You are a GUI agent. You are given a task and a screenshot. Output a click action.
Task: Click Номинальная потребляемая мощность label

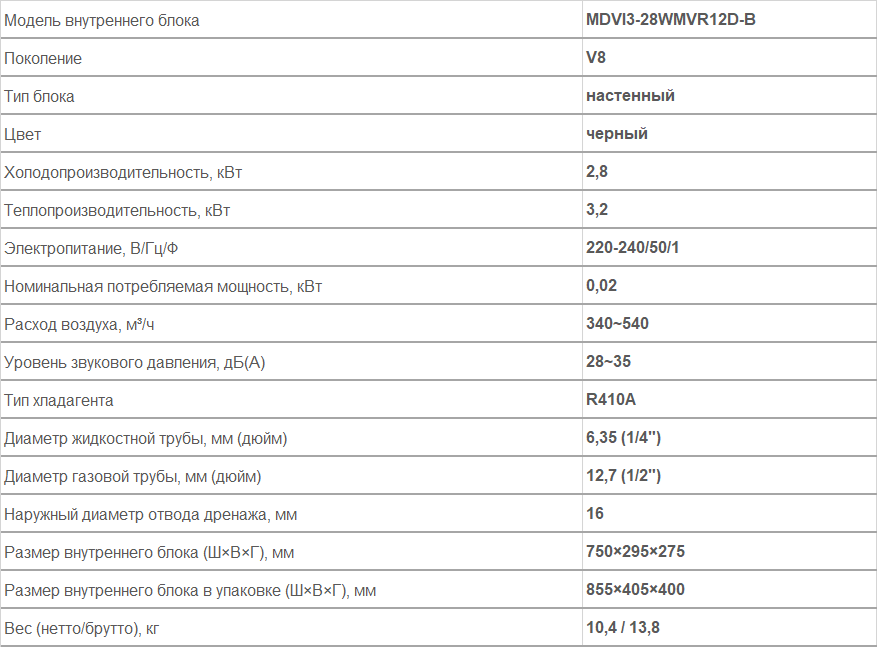point(163,287)
